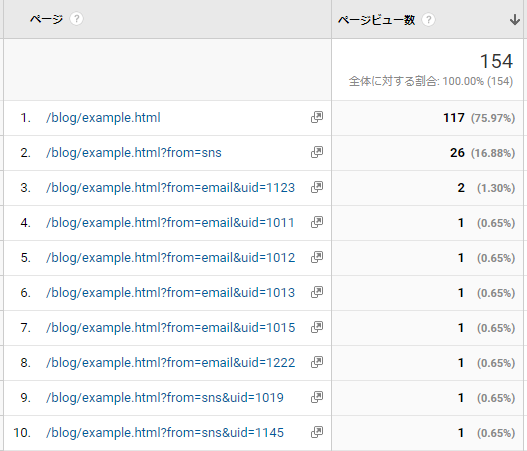
Task: Select percentage (1.30%) in row 3
Action: pyautogui.click(x=496, y=188)
